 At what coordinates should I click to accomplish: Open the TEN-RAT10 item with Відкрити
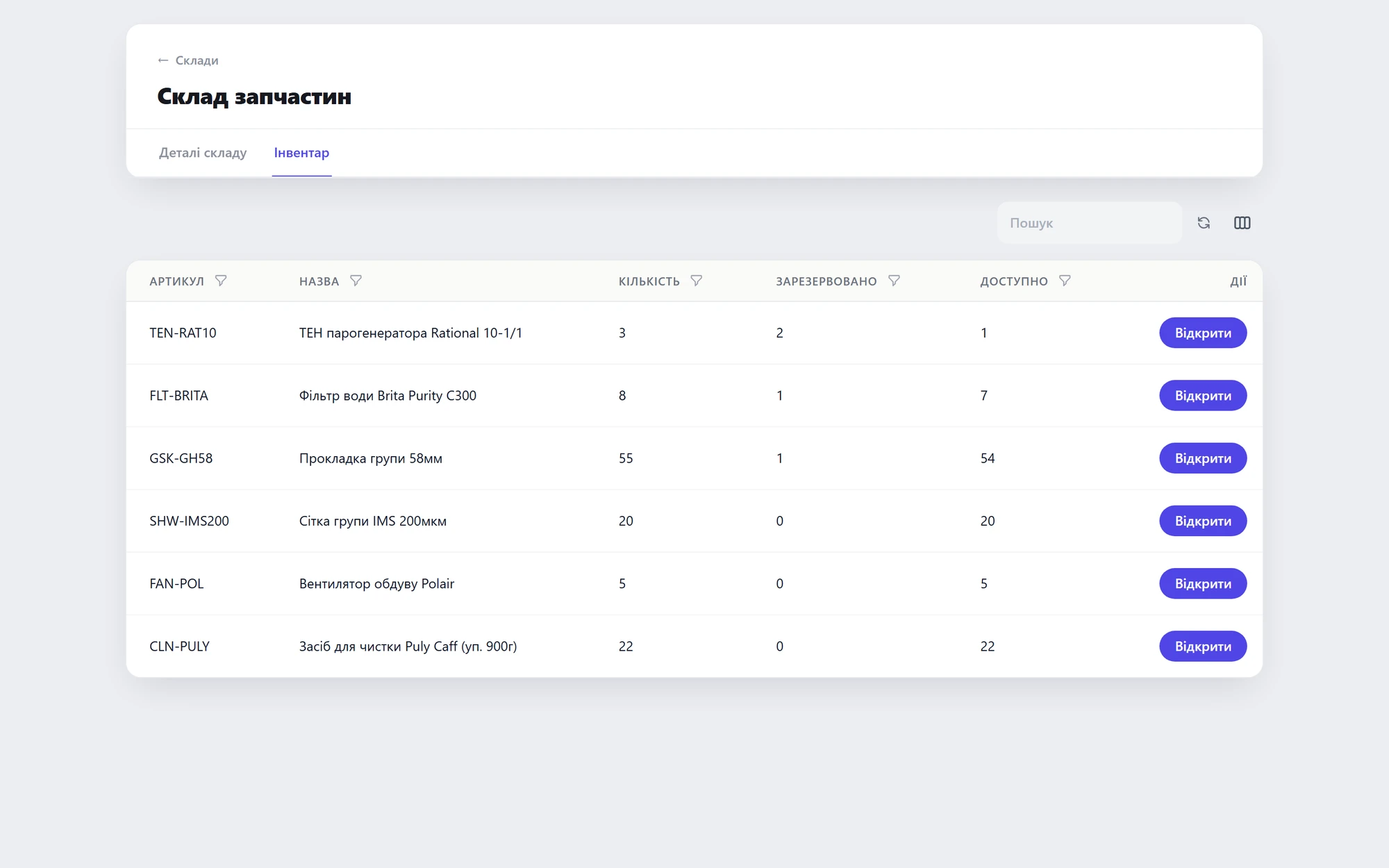pos(1203,333)
